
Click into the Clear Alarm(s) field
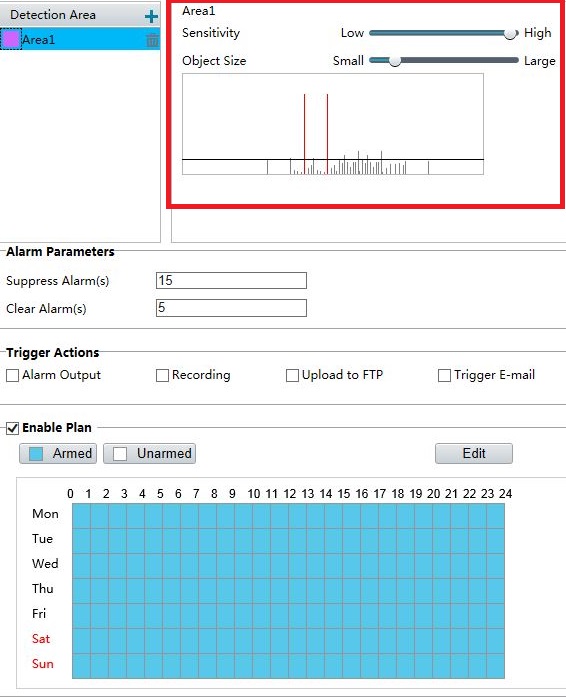coord(231,308)
